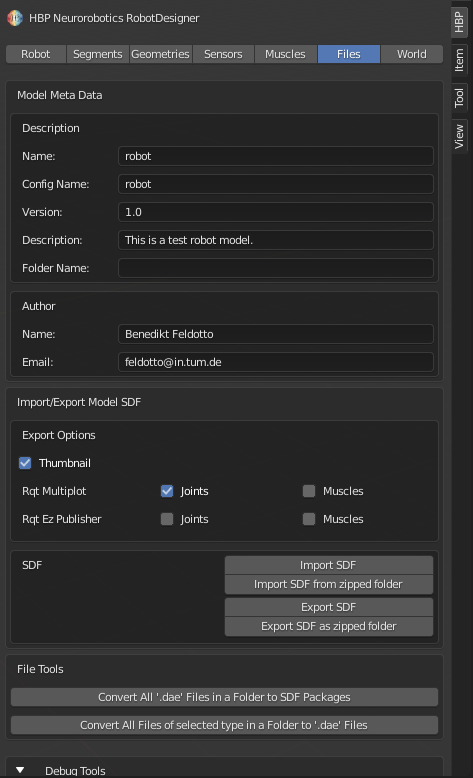Open the Tool sidebar tab
Image resolution: width=473 pixels, height=778 pixels.
pos(459,98)
